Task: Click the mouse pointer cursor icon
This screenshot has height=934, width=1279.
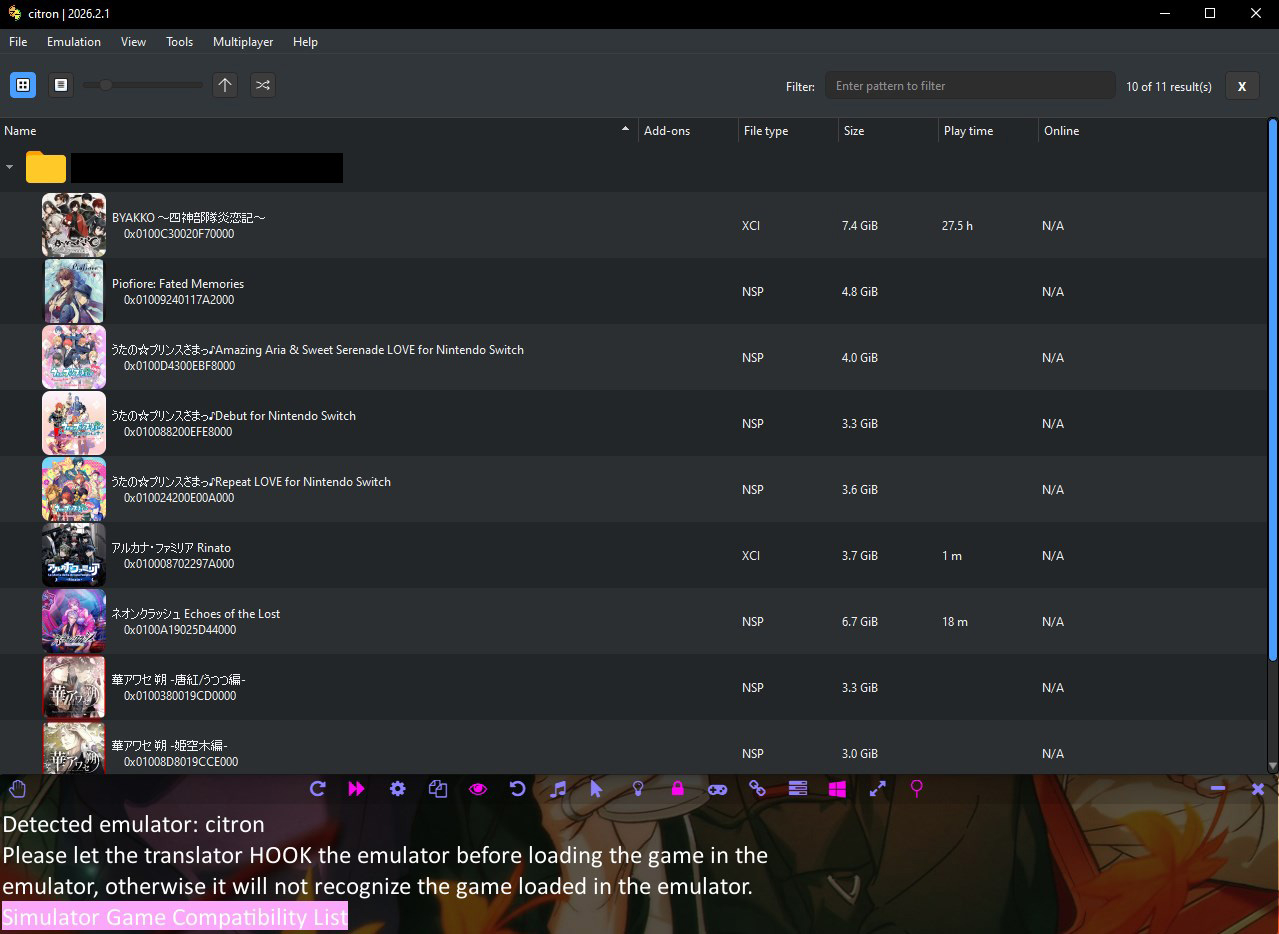Action: point(597,789)
